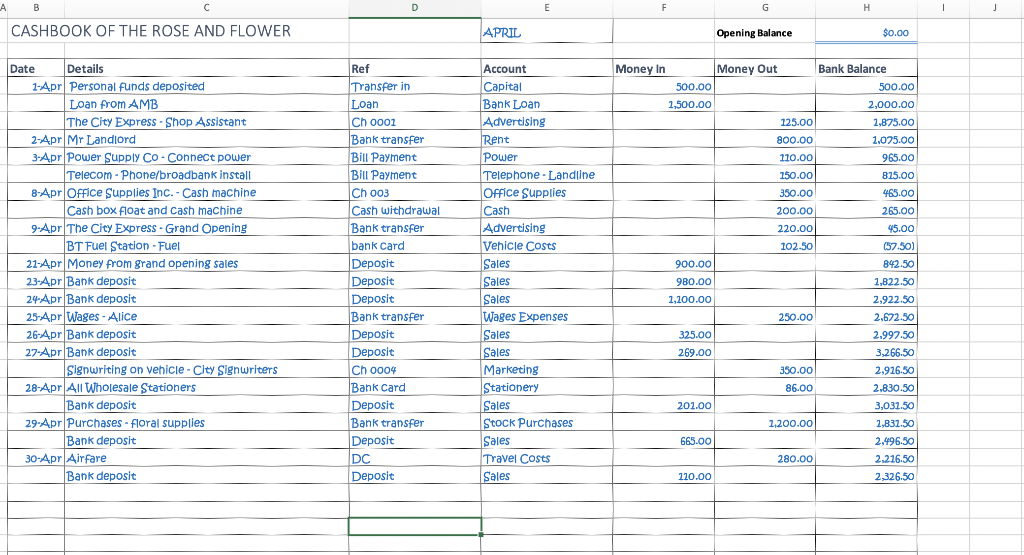
Task: Select 'Airfare' details cell
Action: [x=206, y=458]
